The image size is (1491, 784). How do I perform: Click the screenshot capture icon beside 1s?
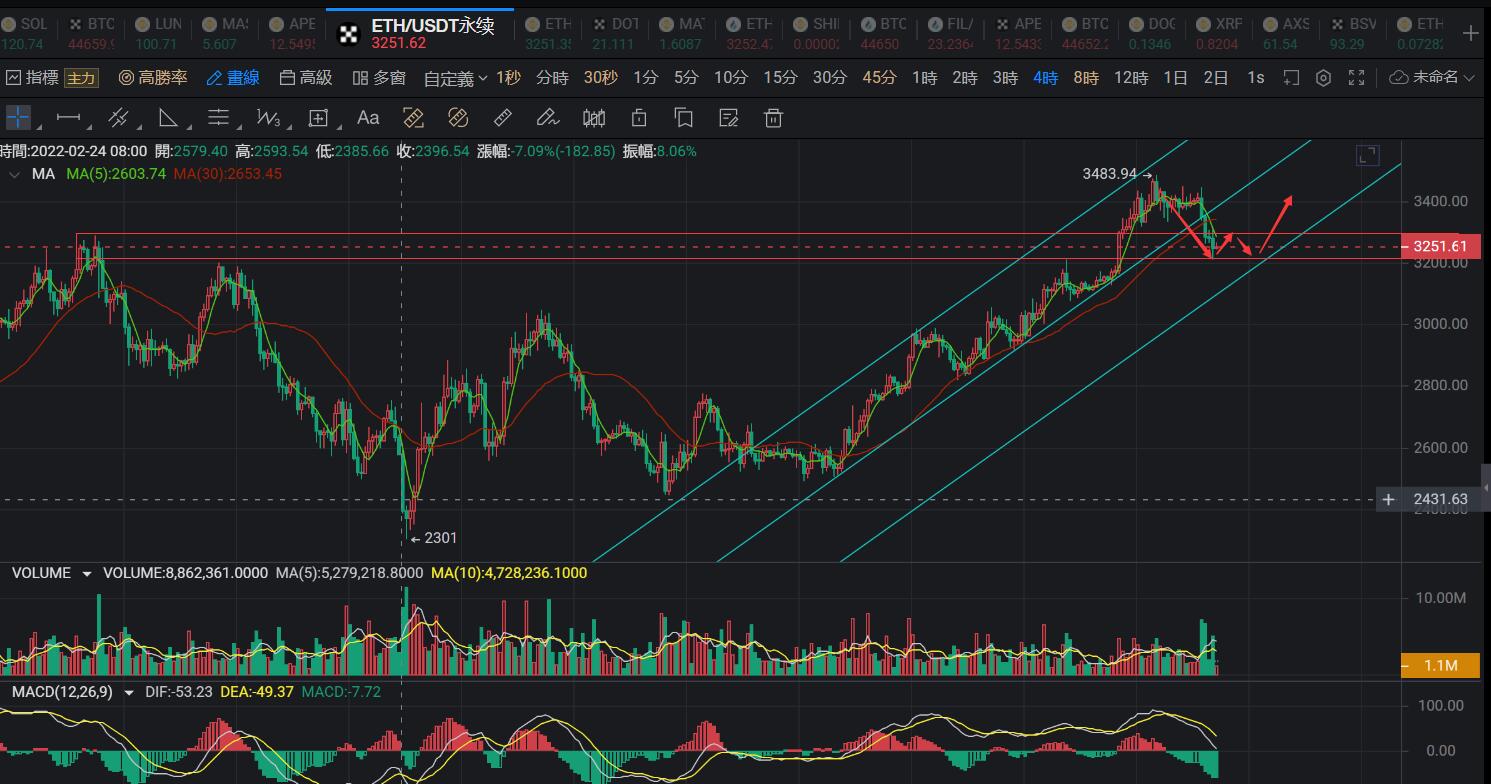tap(1291, 78)
